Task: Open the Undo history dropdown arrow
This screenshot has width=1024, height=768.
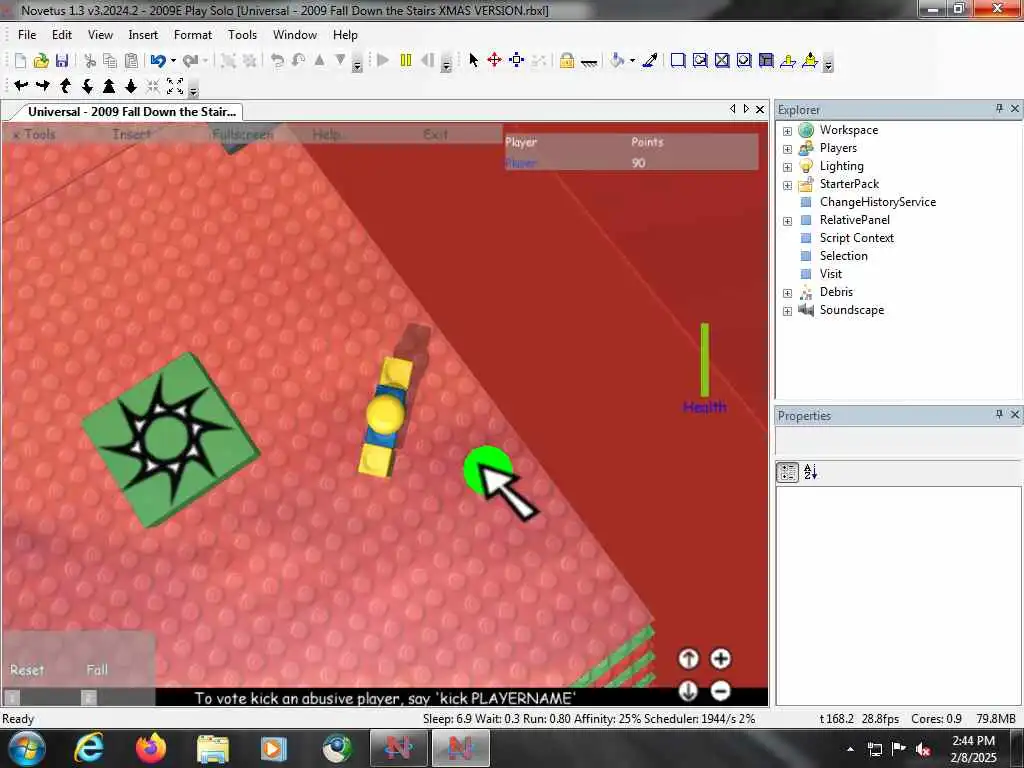Action: pyautogui.click(x=173, y=61)
